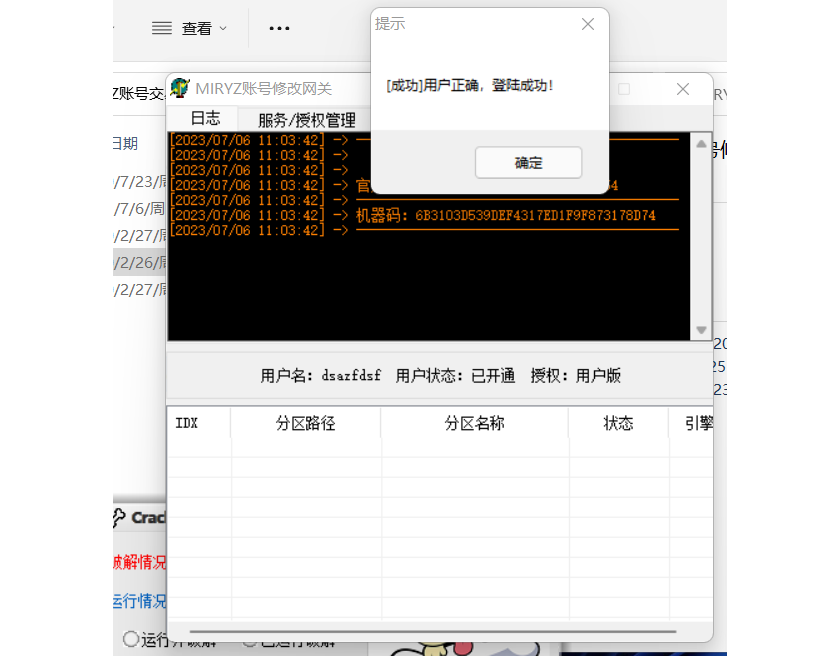Click the 确定 button in the dialog
Image resolution: width=840 pixels, height=656 pixels.
coord(528,162)
